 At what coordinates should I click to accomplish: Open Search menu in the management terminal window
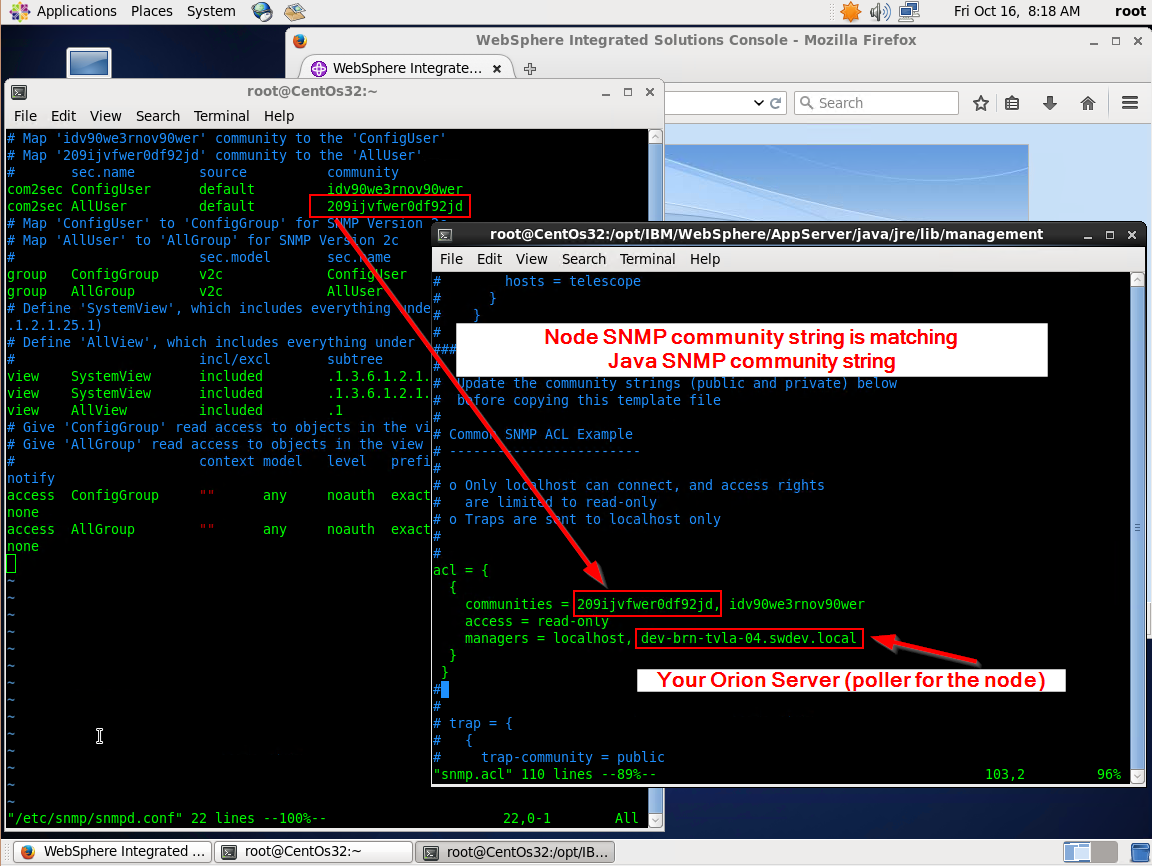coord(584,259)
